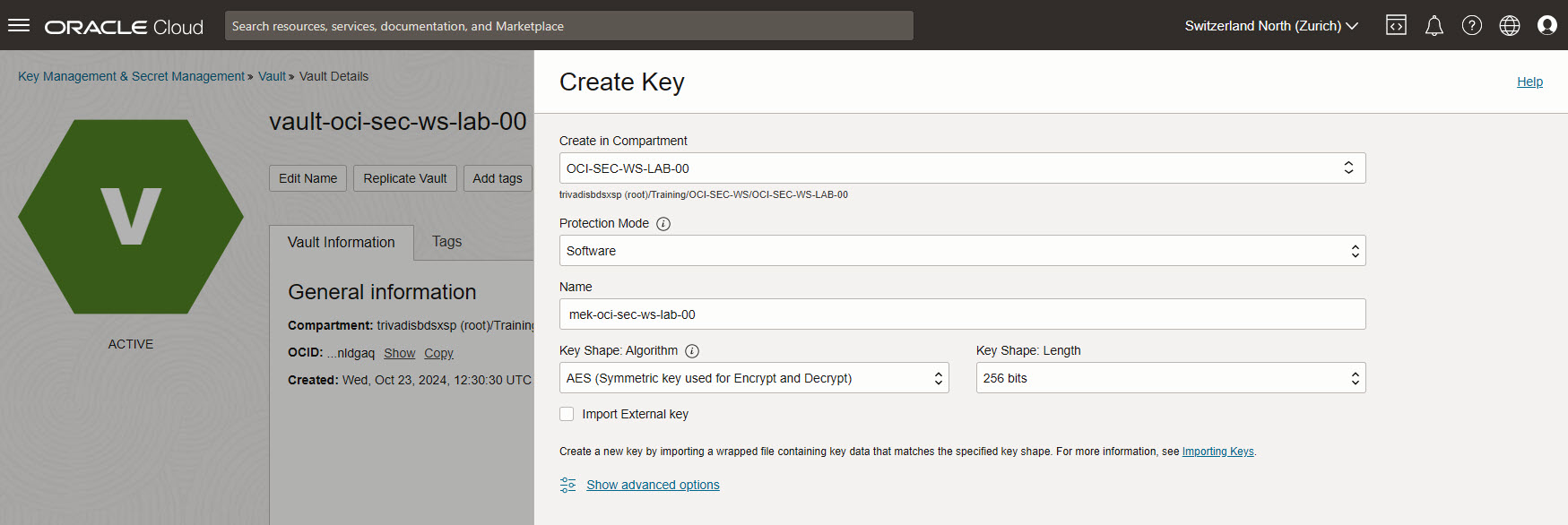This screenshot has height=525, width=1568.
Task: Click the Create Key panel heading
Action: 622,82
